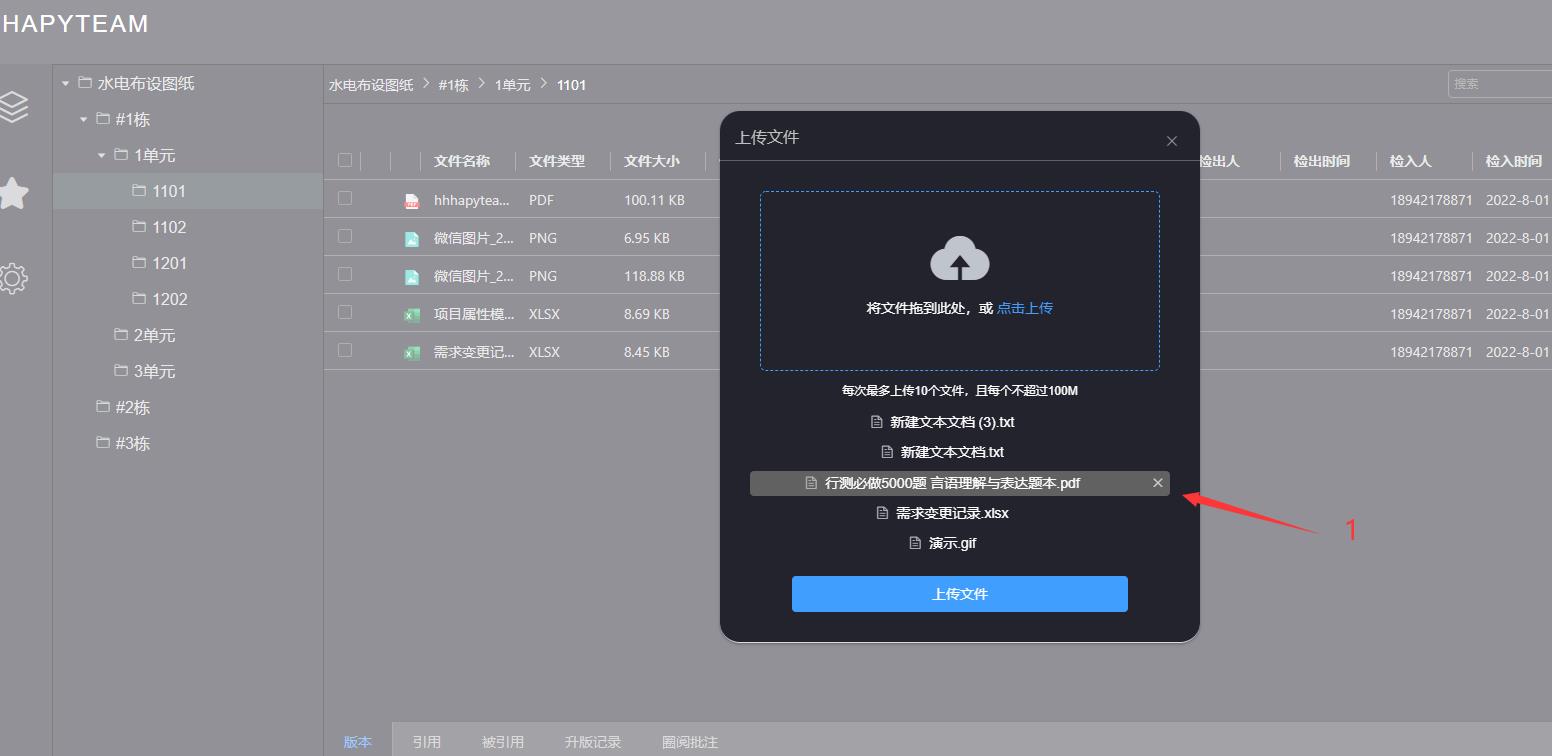Click the HAPYTEAM logo text
1552x756 pixels.
tap(75, 24)
